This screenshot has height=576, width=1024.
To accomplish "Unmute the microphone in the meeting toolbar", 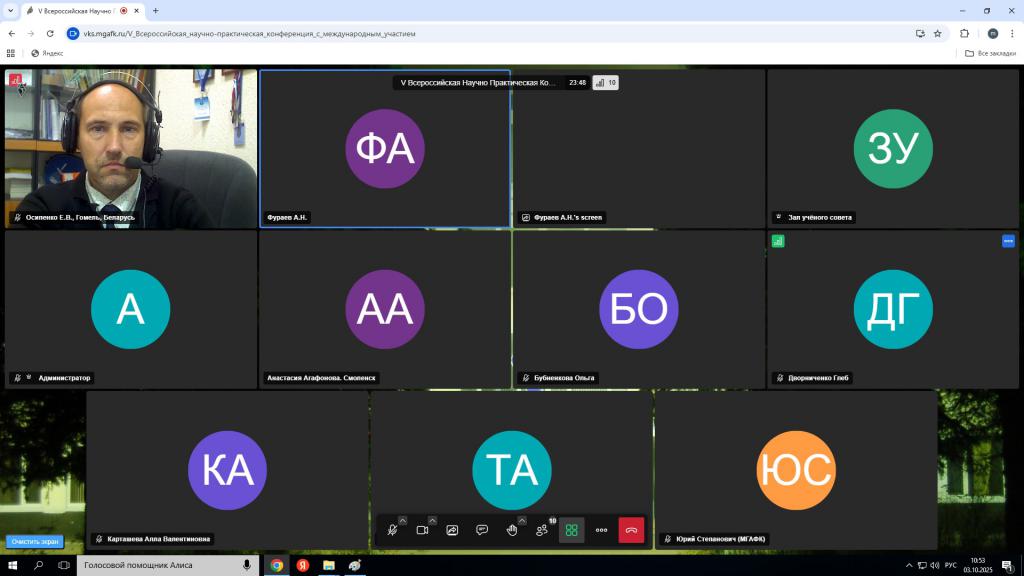I will pos(392,530).
